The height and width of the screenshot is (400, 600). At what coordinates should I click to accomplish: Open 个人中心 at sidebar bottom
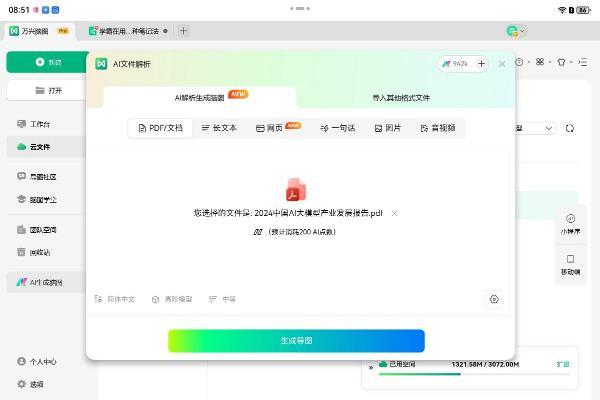[x=36, y=361]
